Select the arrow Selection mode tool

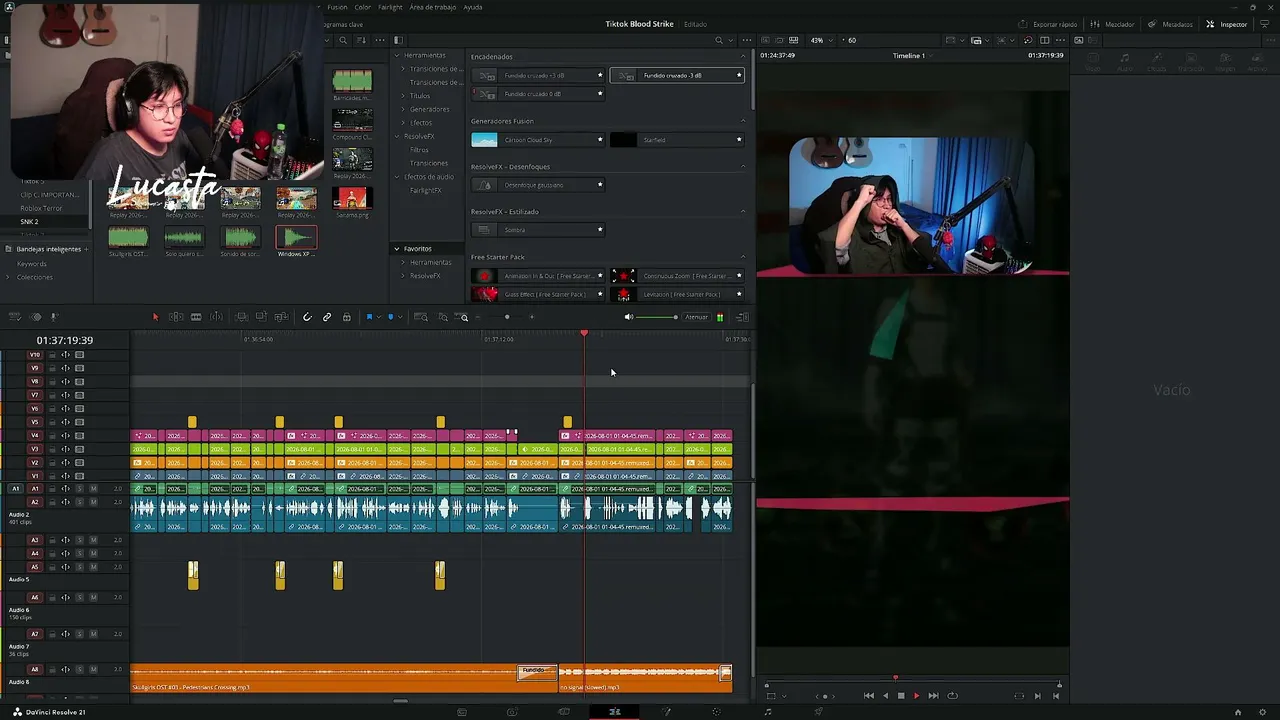pyautogui.click(x=155, y=317)
